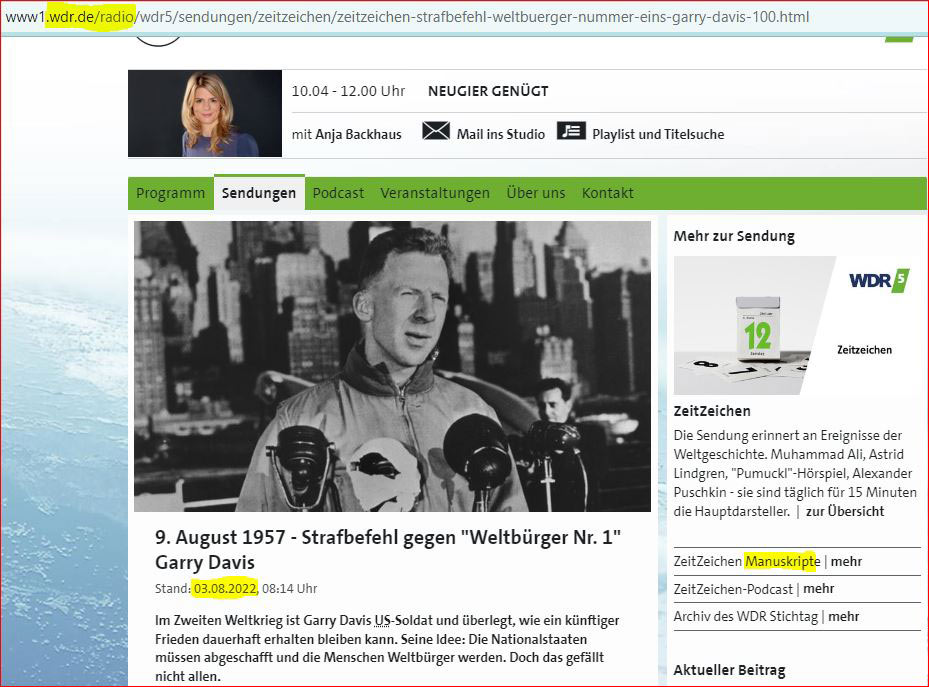Viewport: 929px width, 687px height.
Task: Click the Garry Davis article photo
Action: 392,366
